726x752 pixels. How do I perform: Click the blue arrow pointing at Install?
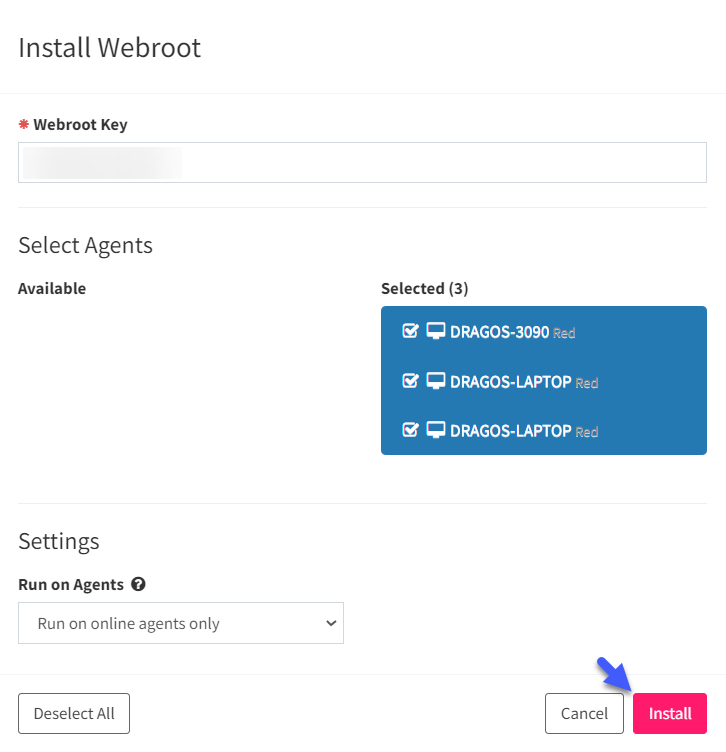point(614,674)
